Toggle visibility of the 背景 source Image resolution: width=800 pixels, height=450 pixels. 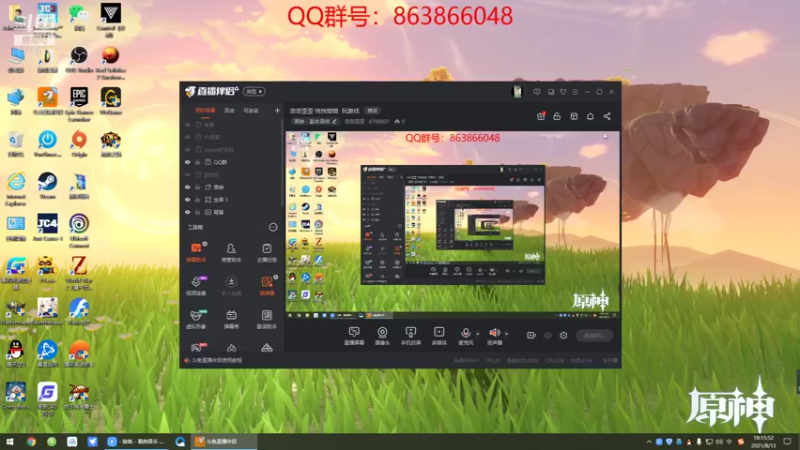click(x=188, y=212)
